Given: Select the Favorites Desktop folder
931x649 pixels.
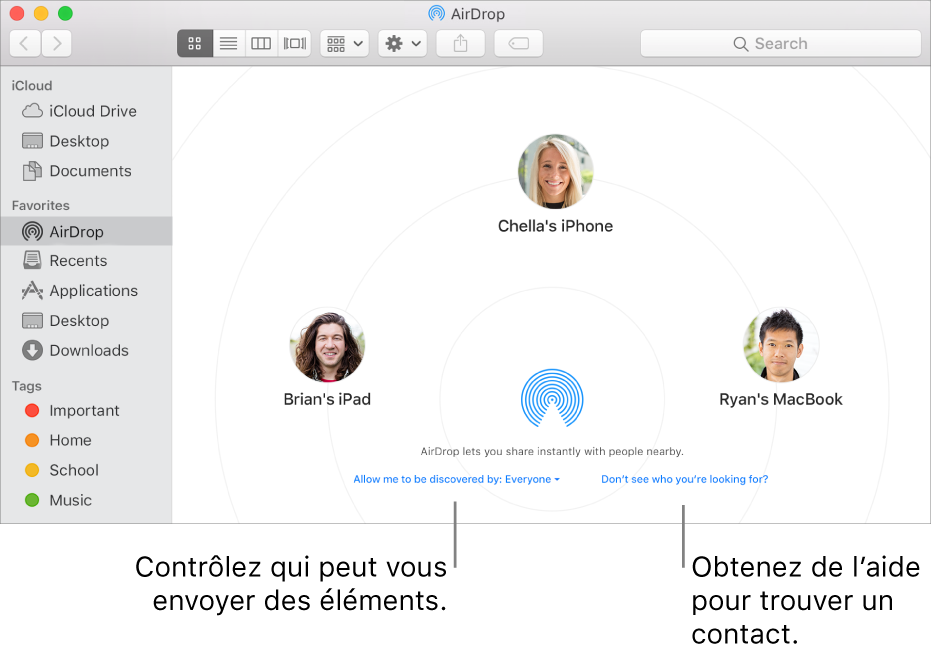Looking at the screenshot, I should tap(86, 321).
